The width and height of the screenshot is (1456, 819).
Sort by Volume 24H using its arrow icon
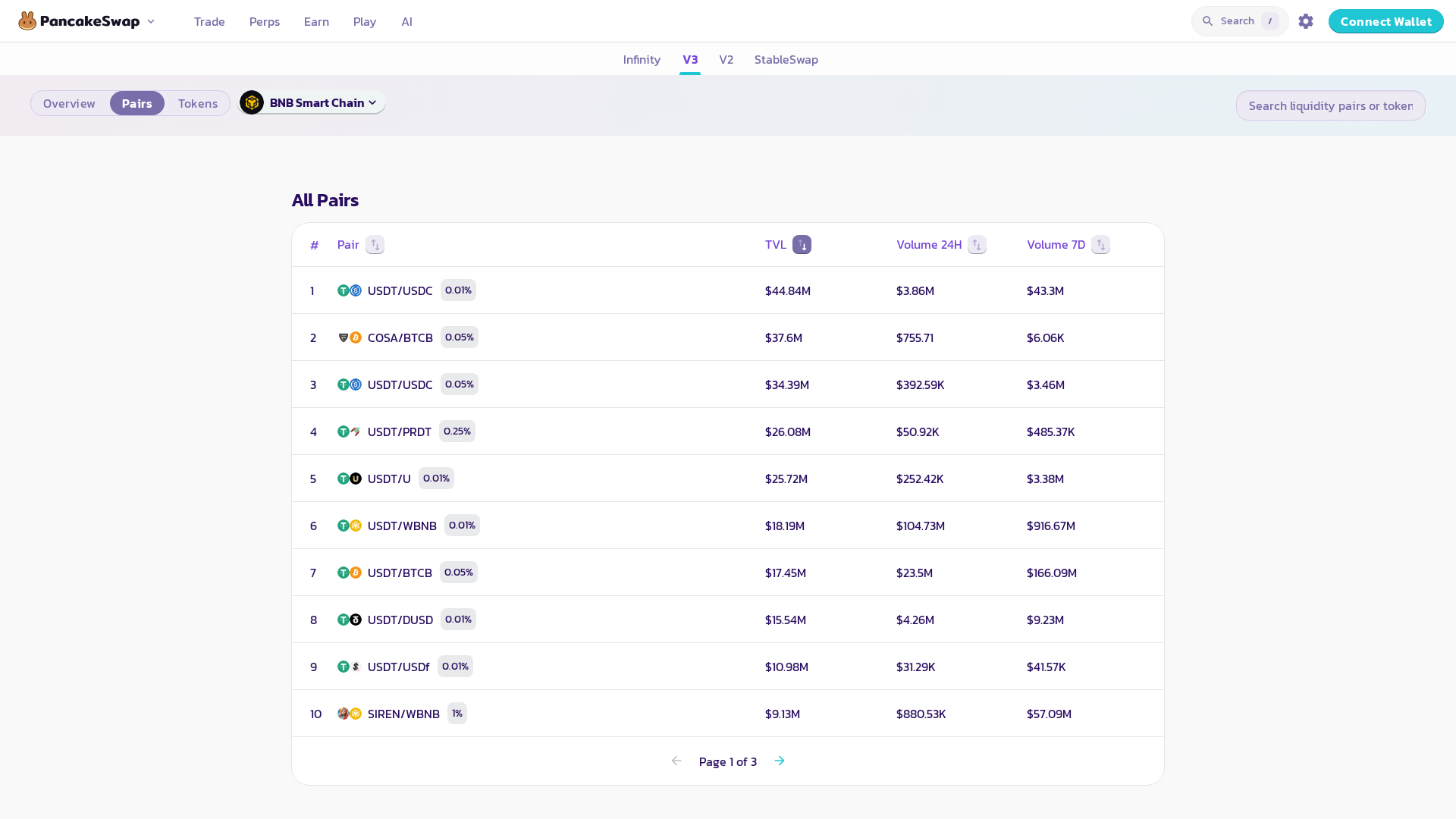(977, 245)
